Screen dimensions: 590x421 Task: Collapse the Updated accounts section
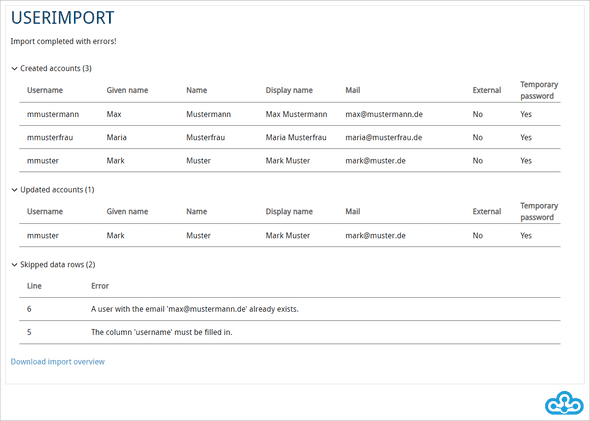point(53,190)
